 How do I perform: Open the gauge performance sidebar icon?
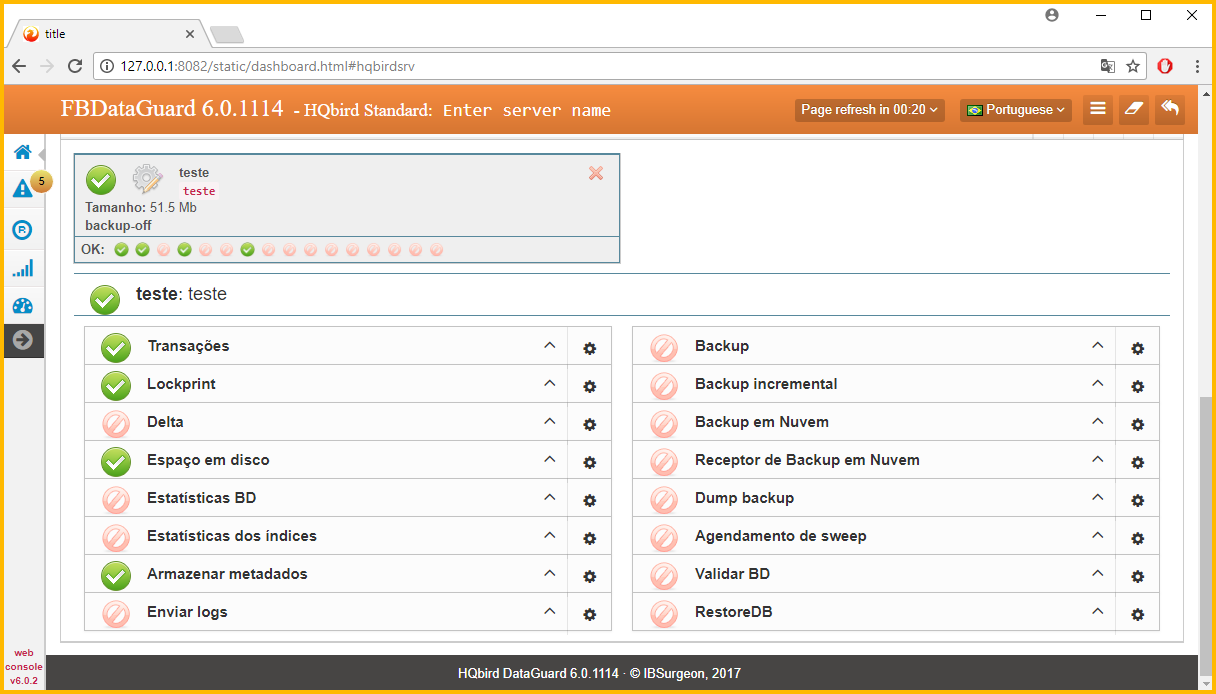click(22, 306)
